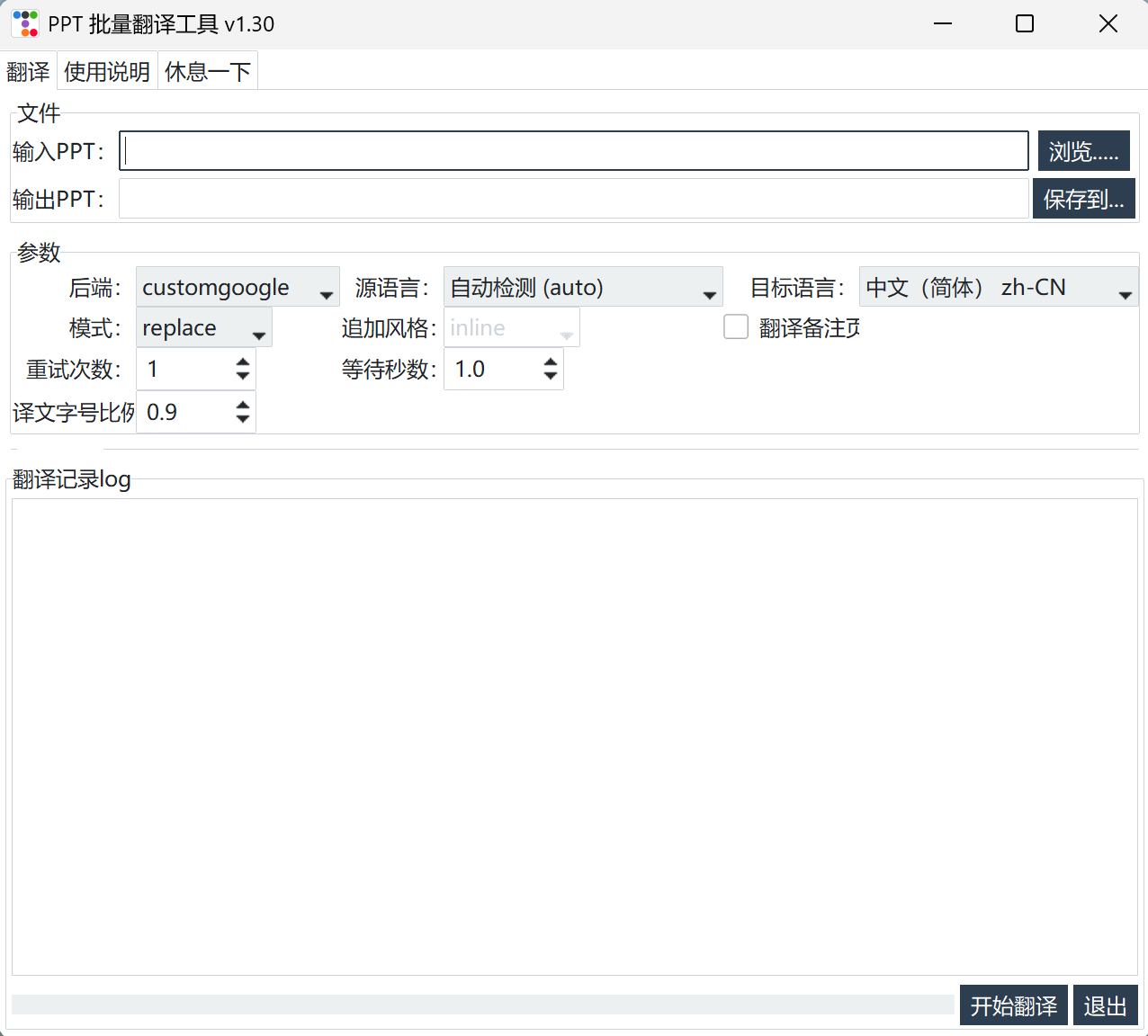Screen dimensions: 1148x1036
Task: Open the 目标语言 zh-CN dropdown
Action: click(998, 288)
